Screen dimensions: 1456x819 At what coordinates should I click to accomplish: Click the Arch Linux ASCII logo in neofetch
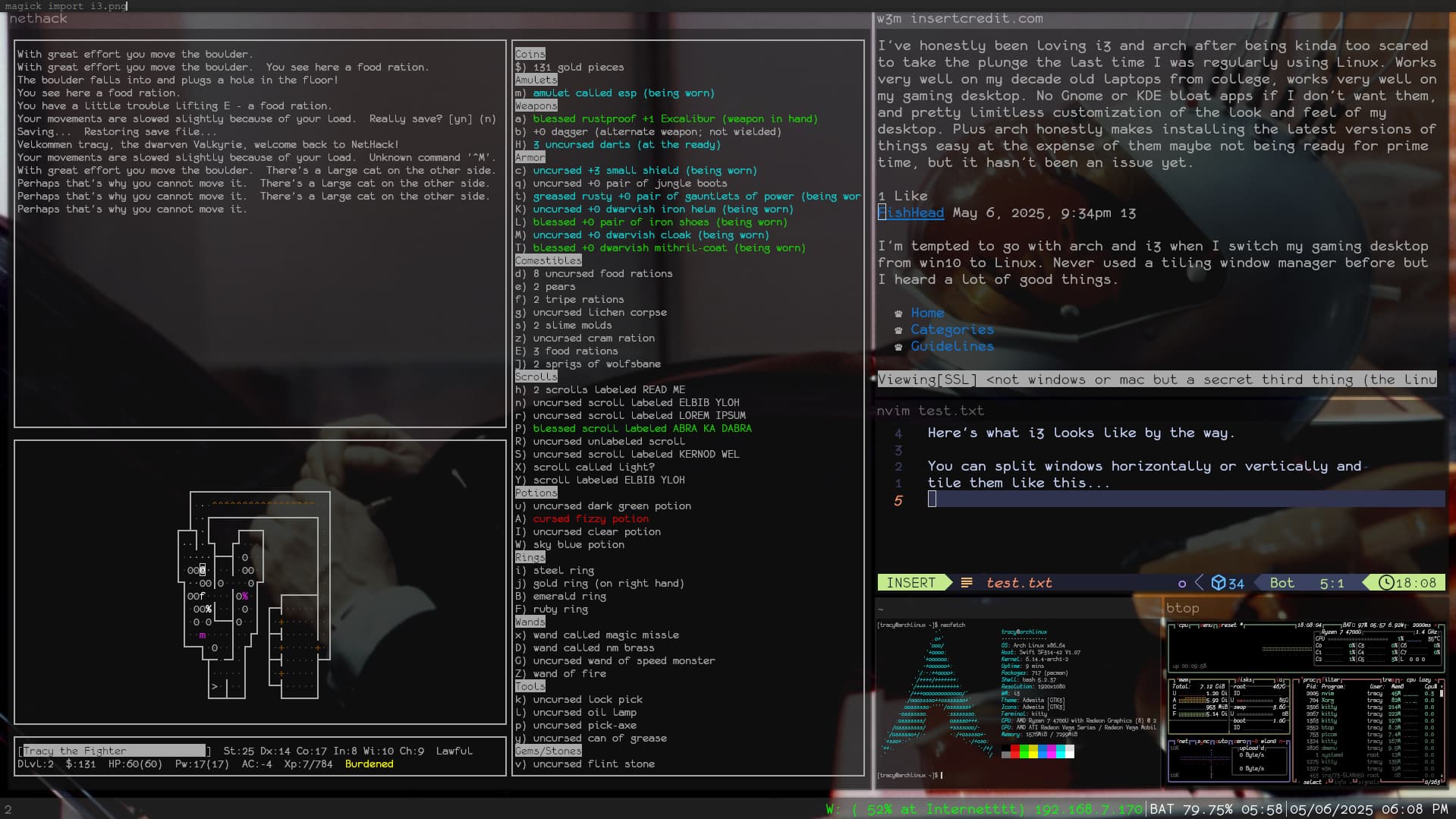pyautogui.click(x=937, y=693)
